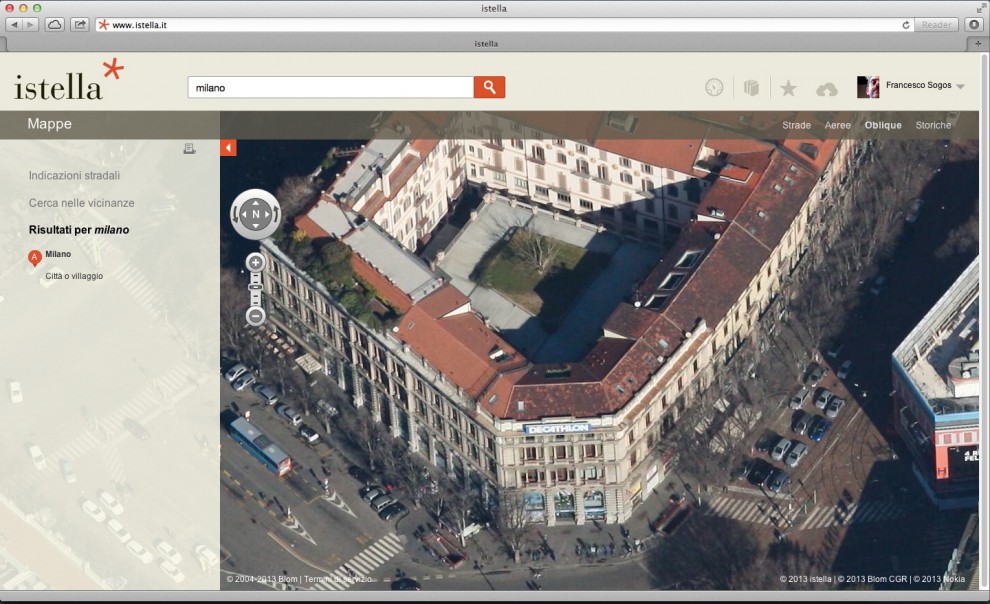The image size is (990, 604).
Task: Open the books library icon
Action: (751, 88)
